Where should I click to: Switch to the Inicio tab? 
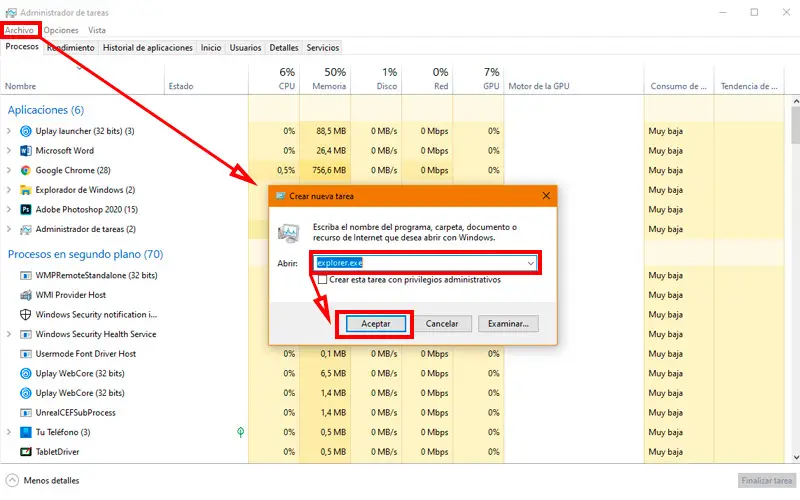pos(211,47)
